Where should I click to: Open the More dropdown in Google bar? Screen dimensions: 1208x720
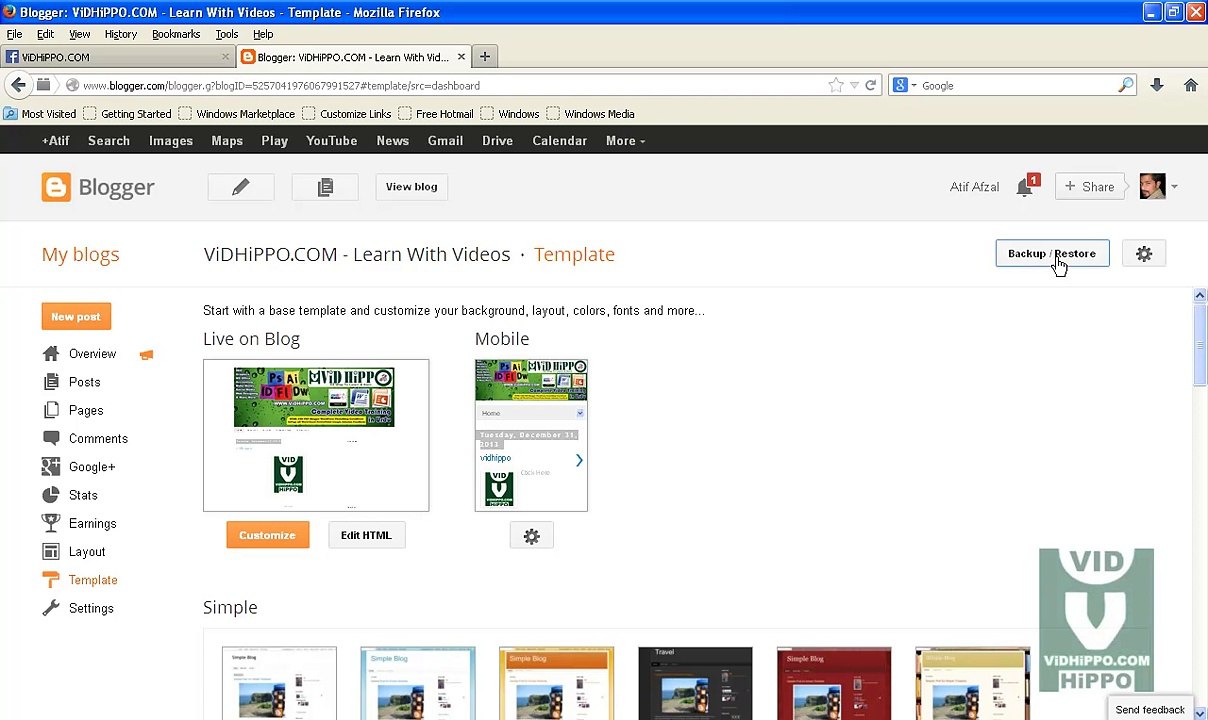(625, 141)
